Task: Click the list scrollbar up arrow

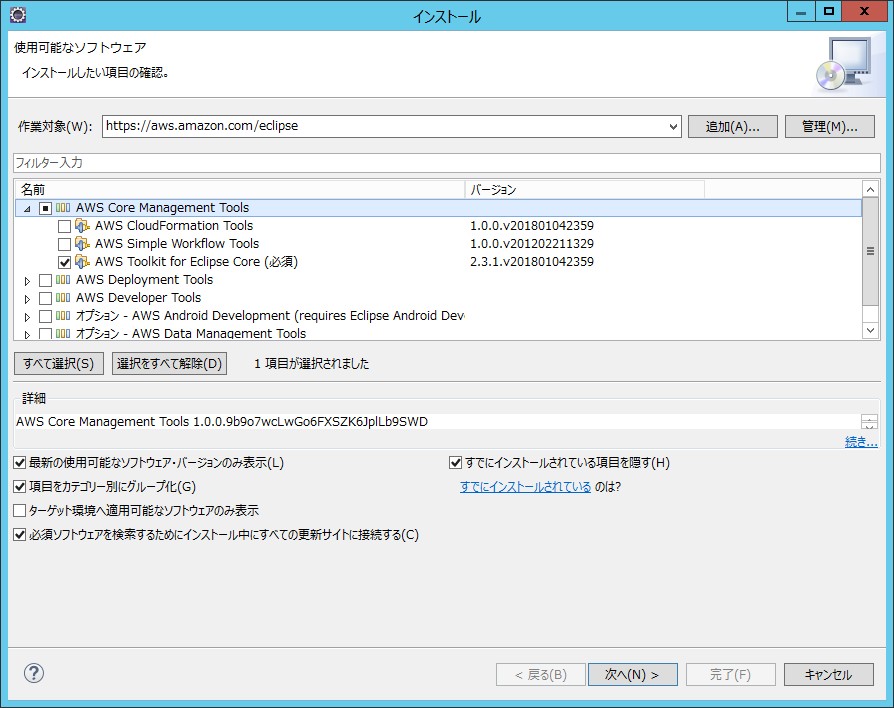Action: (870, 189)
